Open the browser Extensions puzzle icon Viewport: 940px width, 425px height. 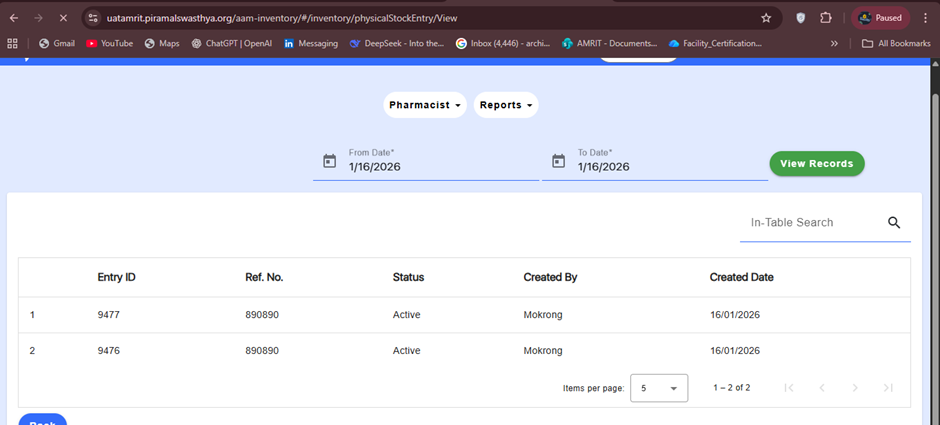826,18
